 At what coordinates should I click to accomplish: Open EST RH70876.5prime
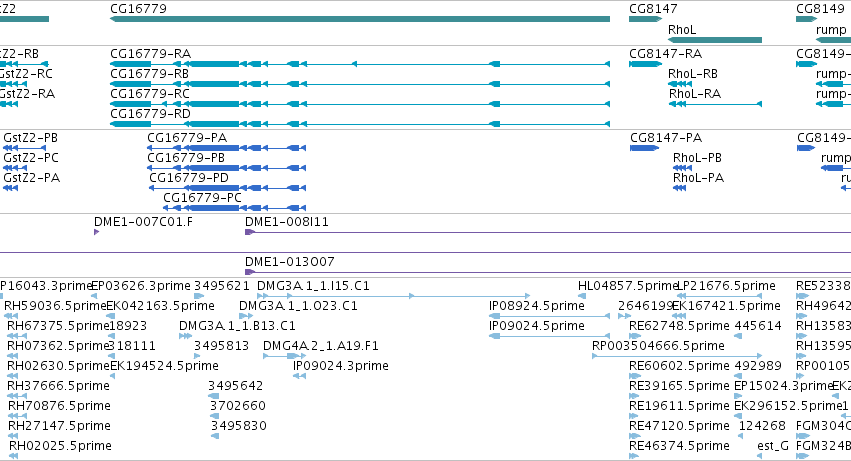[x=59, y=407]
